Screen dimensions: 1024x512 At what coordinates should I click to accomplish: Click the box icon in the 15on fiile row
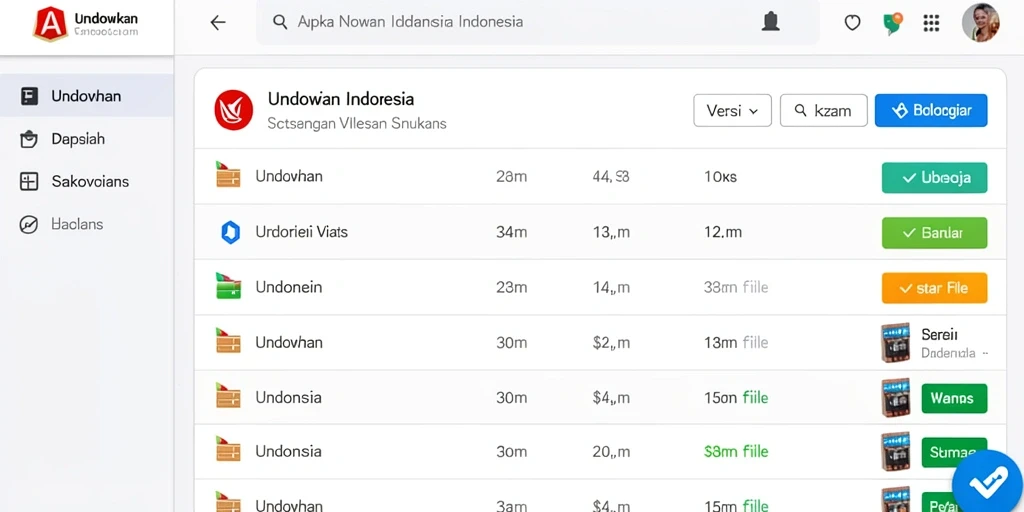pyautogui.click(x=228, y=396)
